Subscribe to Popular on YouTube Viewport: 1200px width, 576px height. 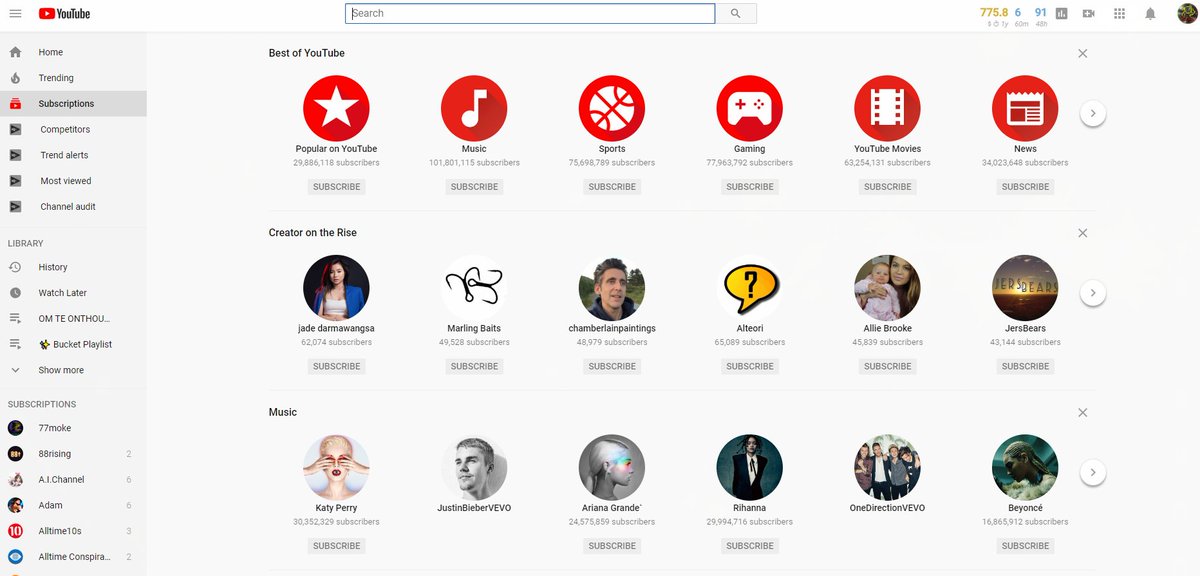[336, 187]
